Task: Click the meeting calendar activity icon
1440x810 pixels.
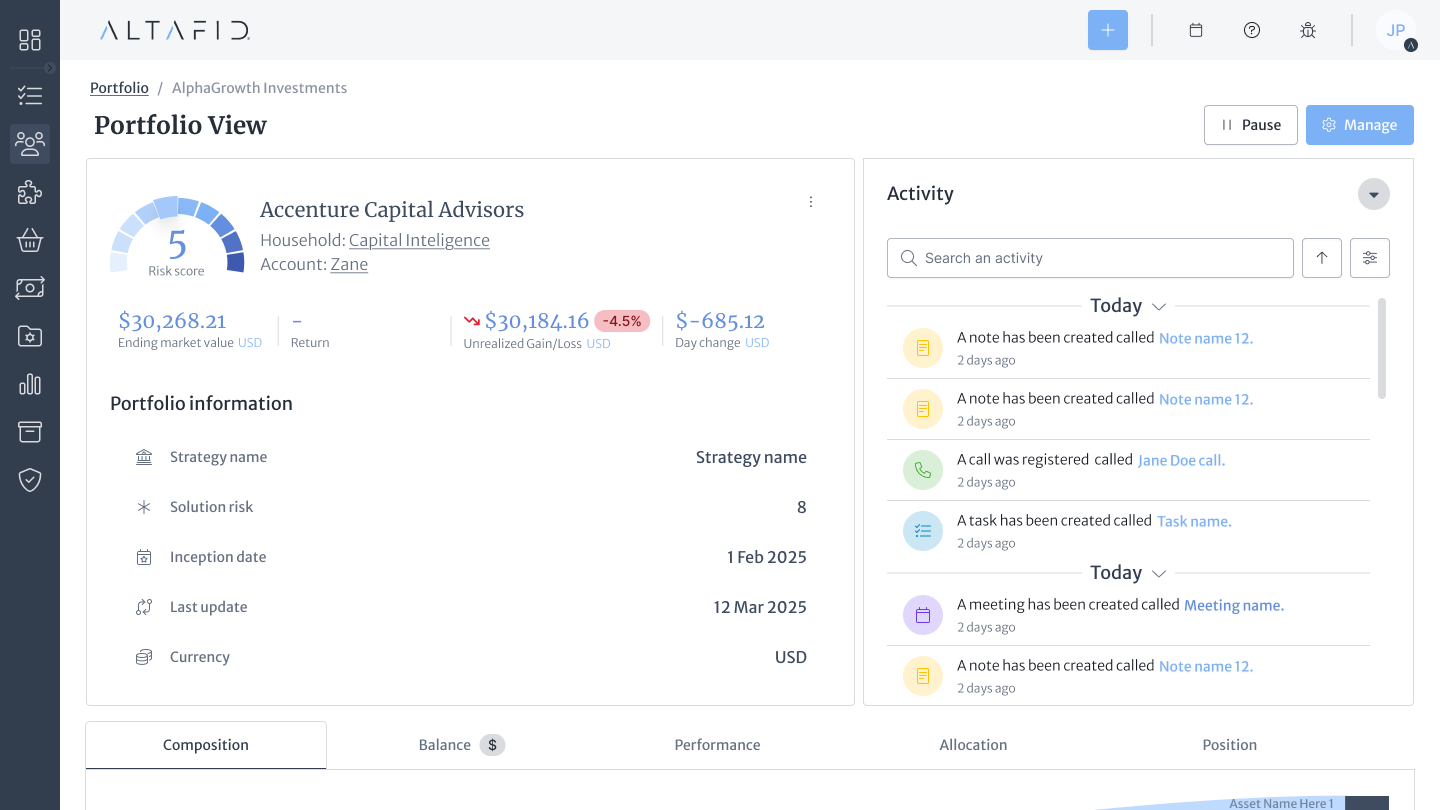Action: coord(923,615)
